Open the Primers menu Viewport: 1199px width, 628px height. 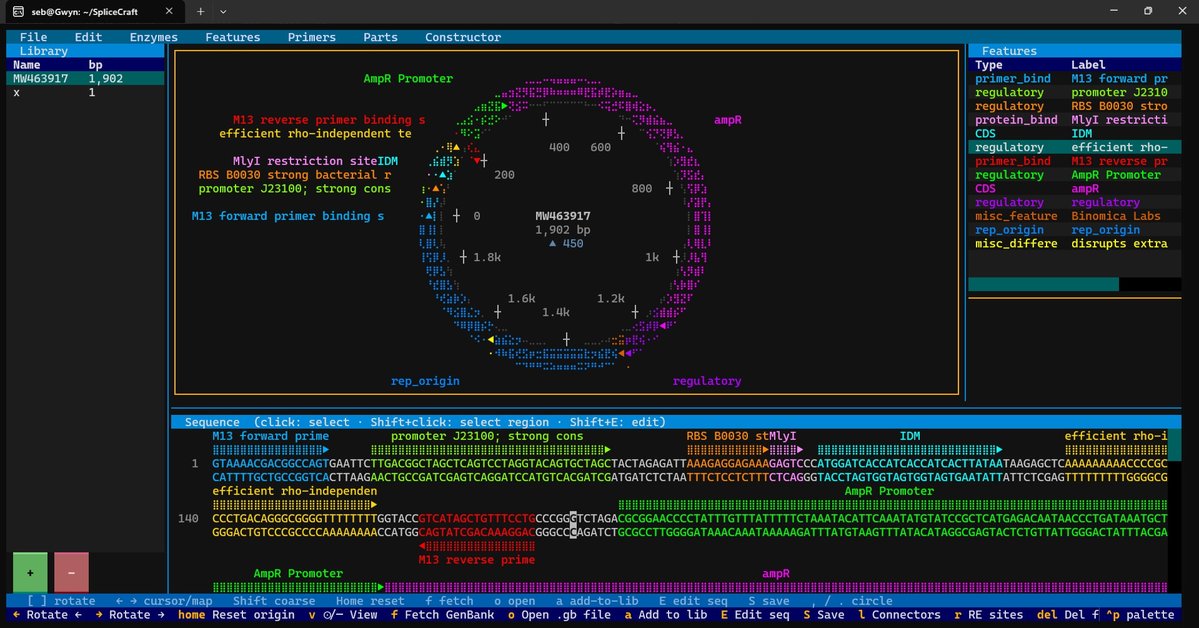click(x=311, y=37)
